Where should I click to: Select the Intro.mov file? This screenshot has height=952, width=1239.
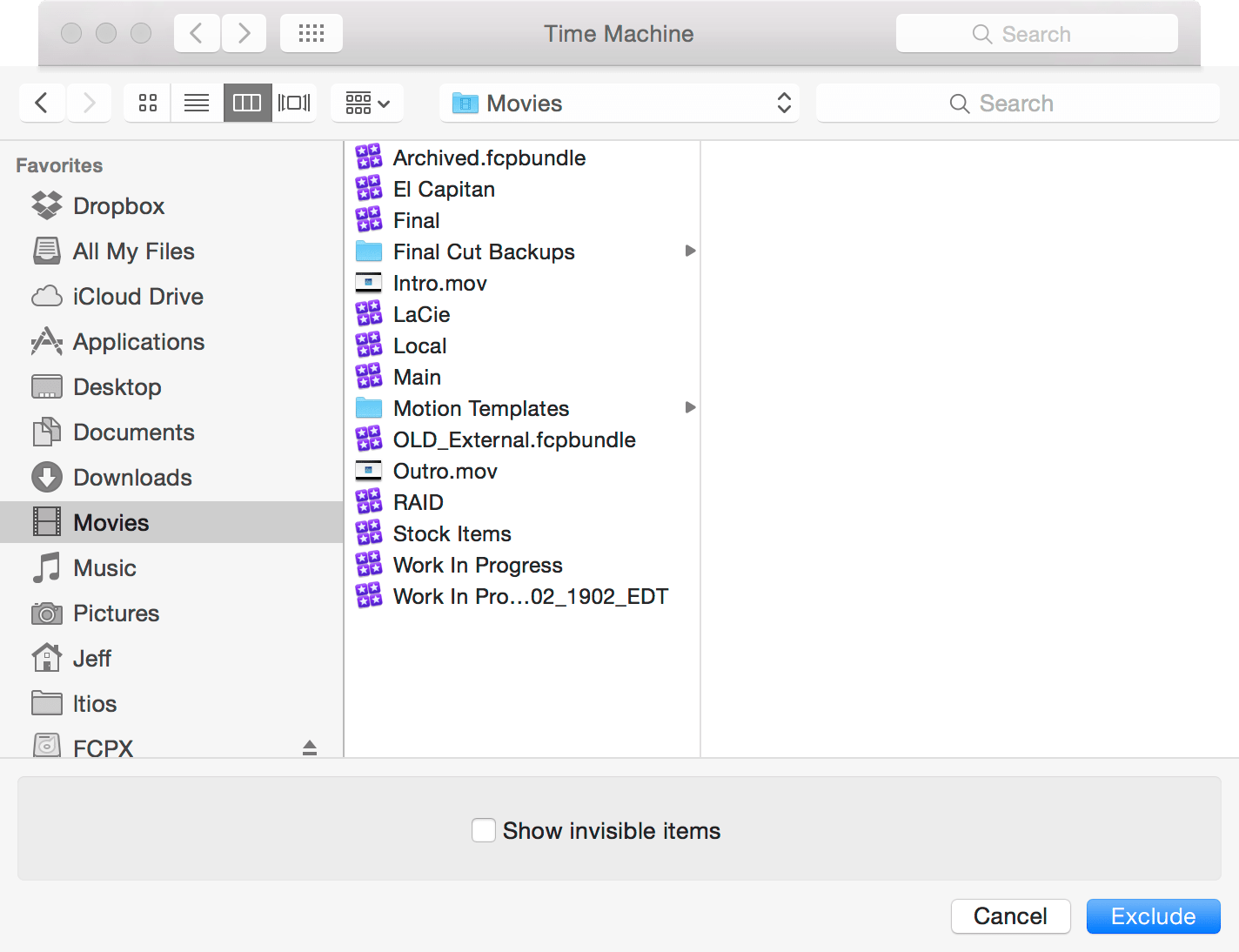tap(439, 282)
